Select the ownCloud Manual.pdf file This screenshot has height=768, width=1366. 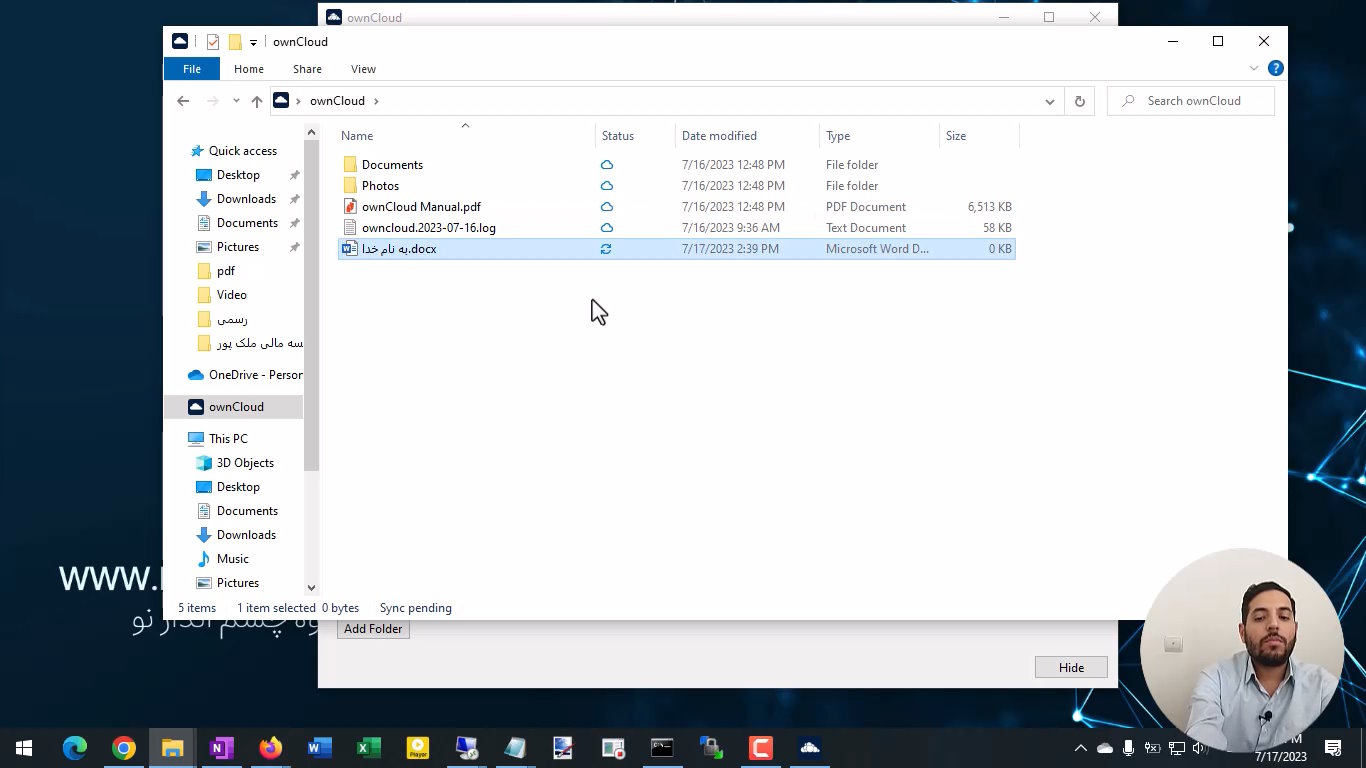click(x=421, y=207)
